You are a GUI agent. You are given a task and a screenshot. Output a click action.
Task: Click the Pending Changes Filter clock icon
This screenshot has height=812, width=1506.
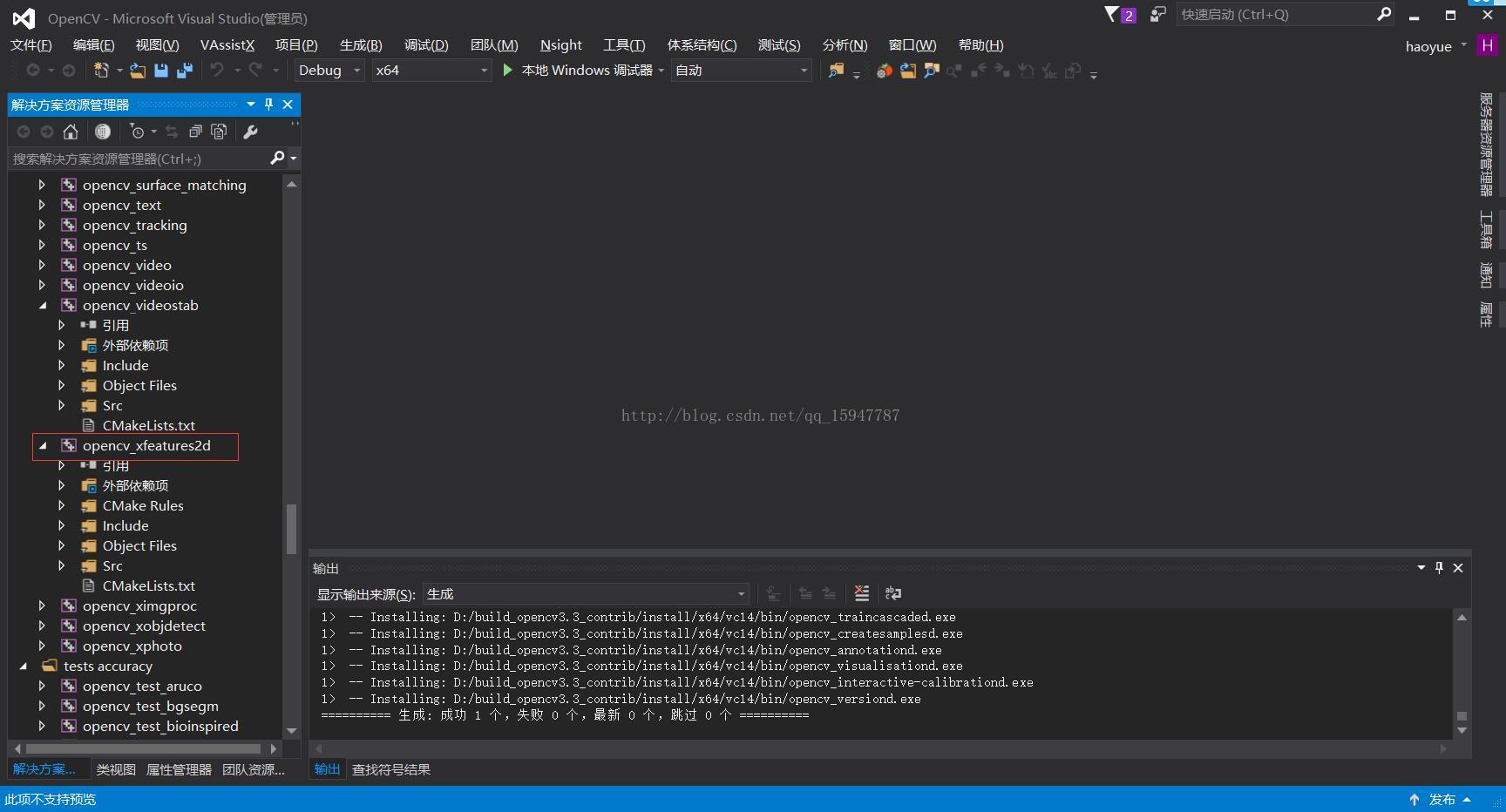click(137, 132)
